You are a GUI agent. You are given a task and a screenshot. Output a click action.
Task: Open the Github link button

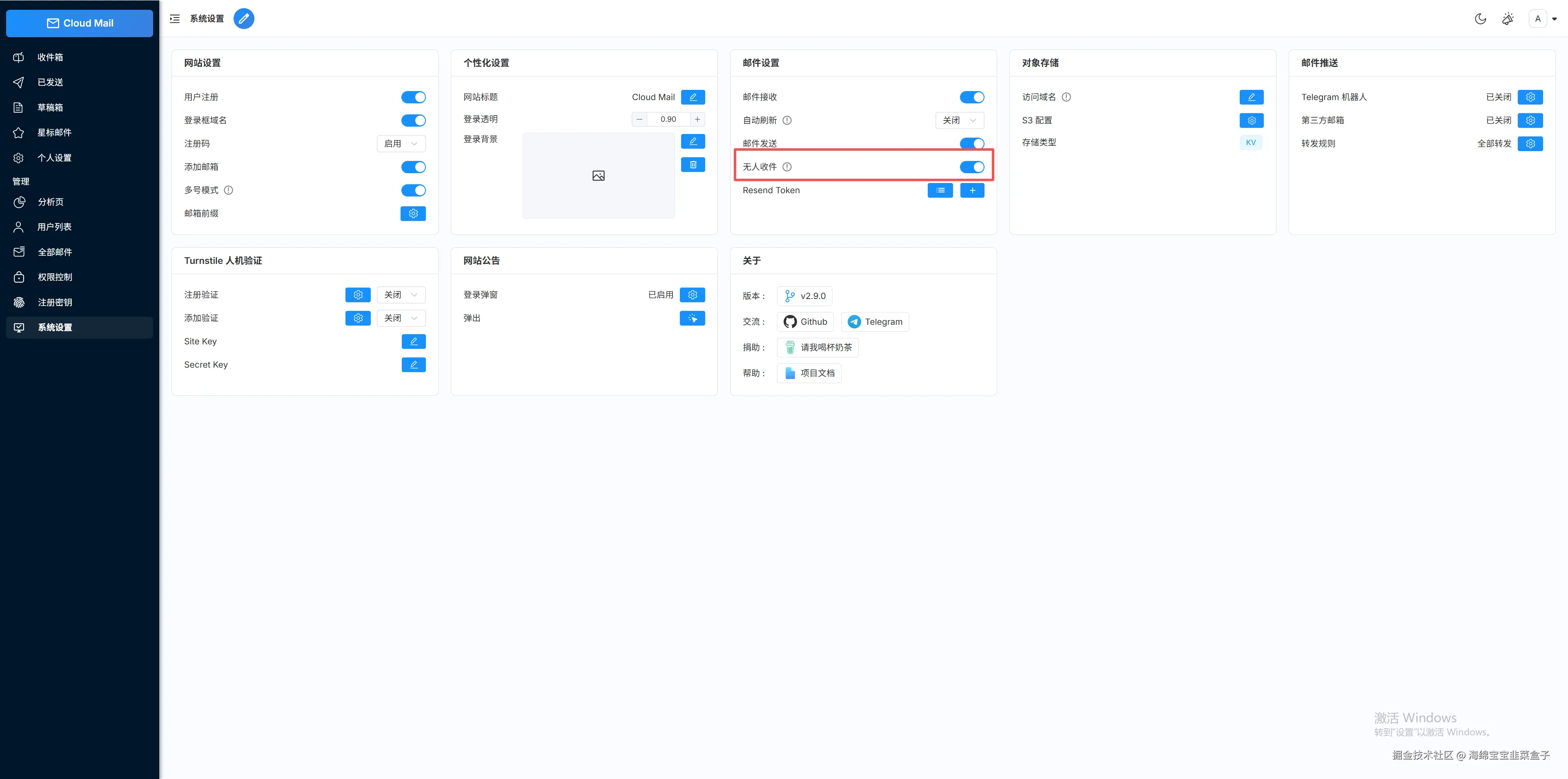point(805,321)
